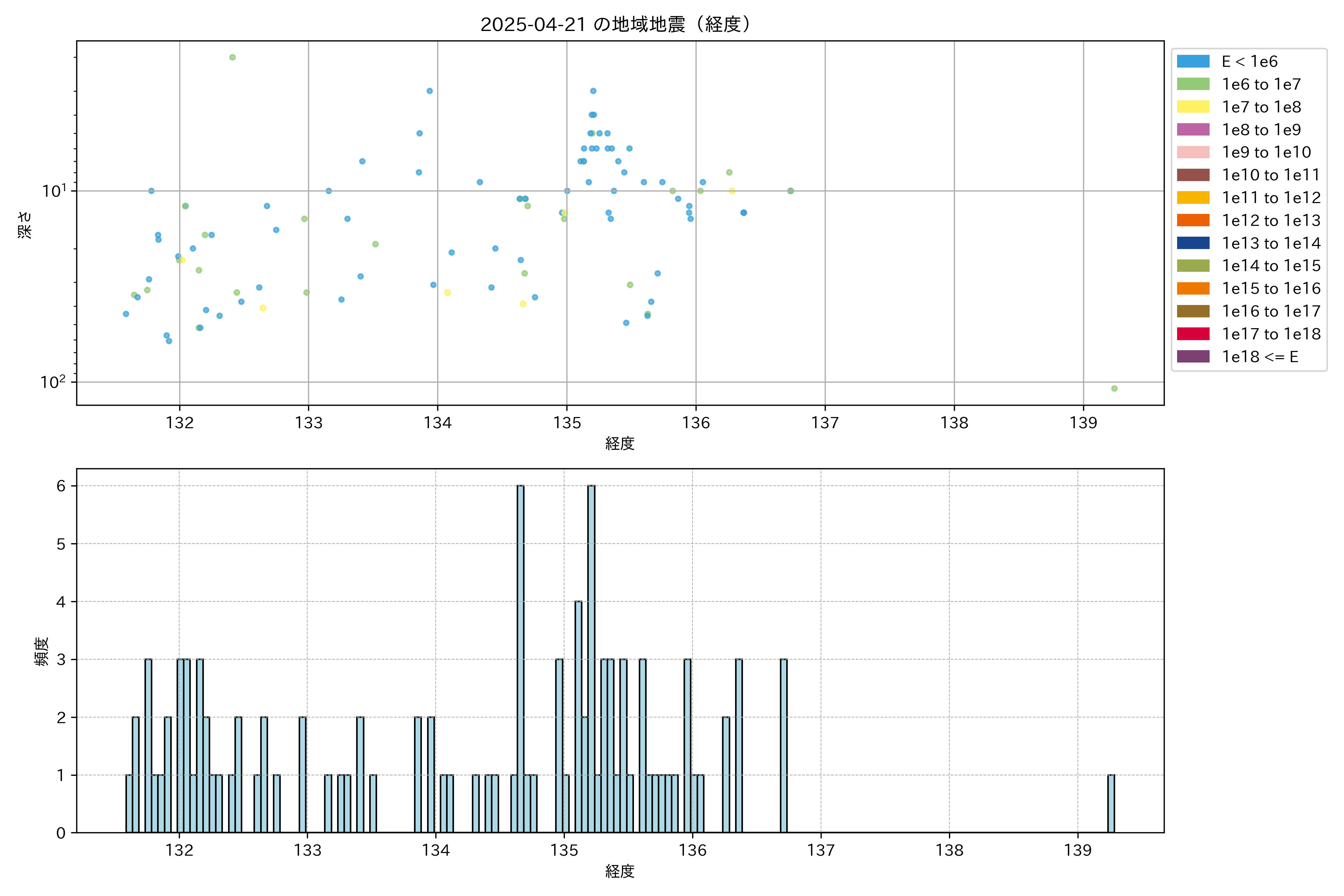This screenshot has width=1344, height=896.
Task: Click the 137 tick label on histogram axis
Action: click(821, 850)
